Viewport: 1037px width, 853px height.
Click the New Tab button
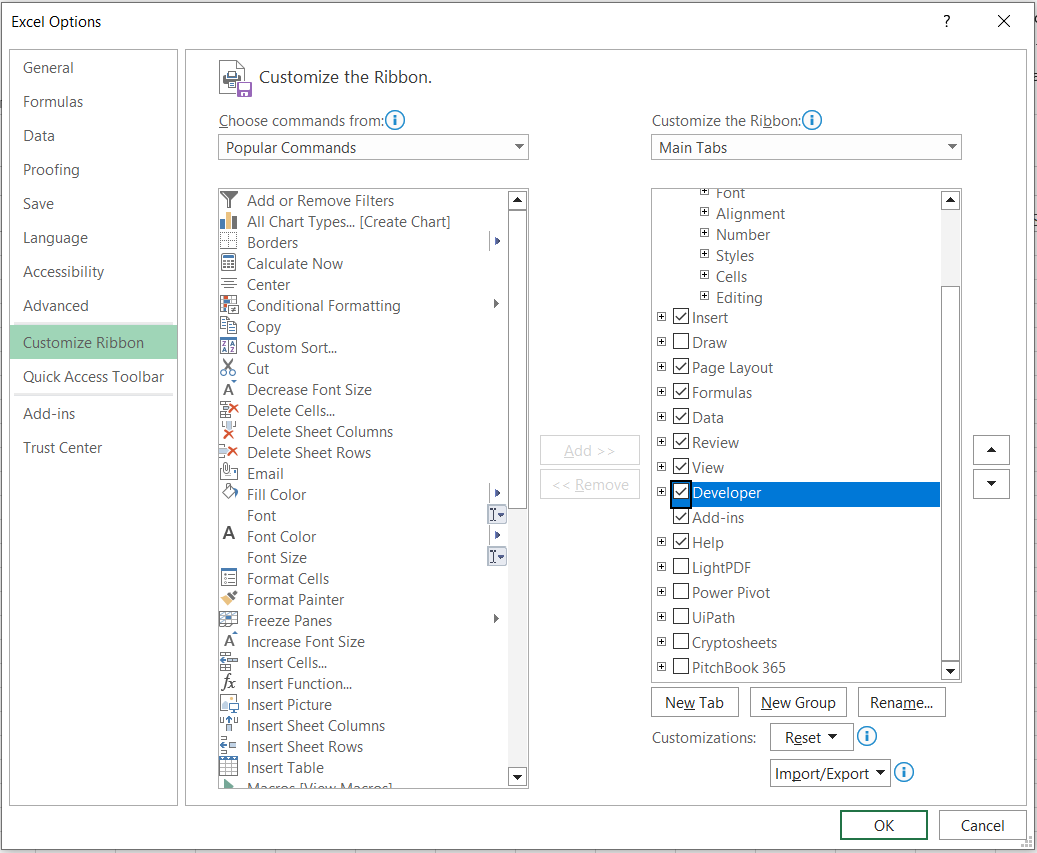pos(694,702)
